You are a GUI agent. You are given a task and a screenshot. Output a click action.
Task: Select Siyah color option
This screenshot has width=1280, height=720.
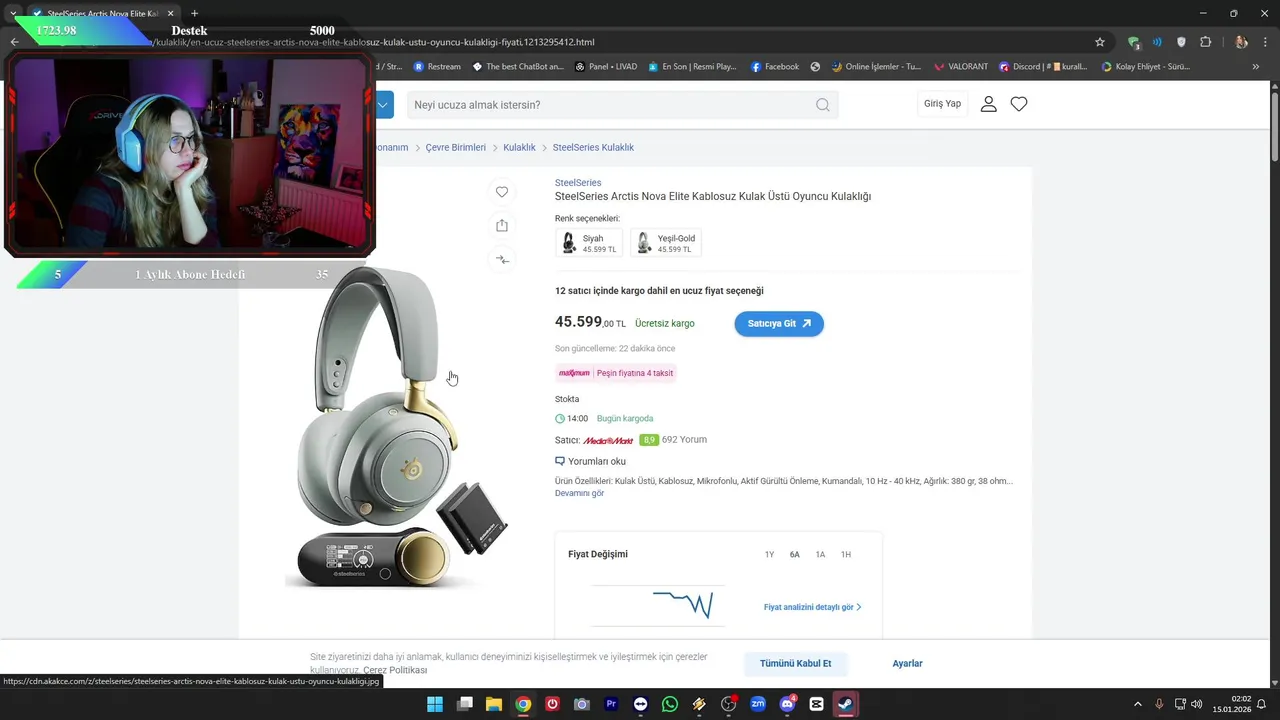[589, 243]
